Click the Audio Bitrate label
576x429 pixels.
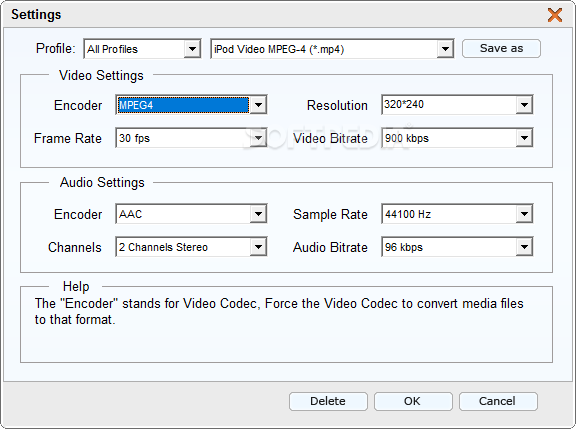click(x=330, y=247)
